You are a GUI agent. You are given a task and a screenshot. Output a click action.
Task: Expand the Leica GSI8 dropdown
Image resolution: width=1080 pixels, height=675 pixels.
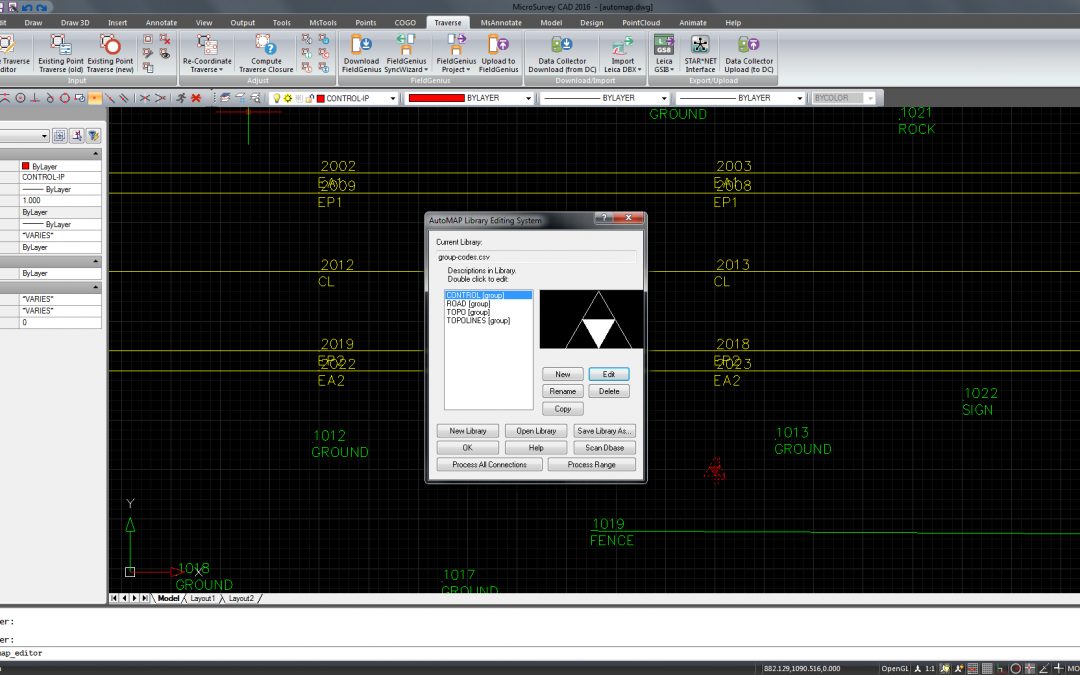[663, 70]
